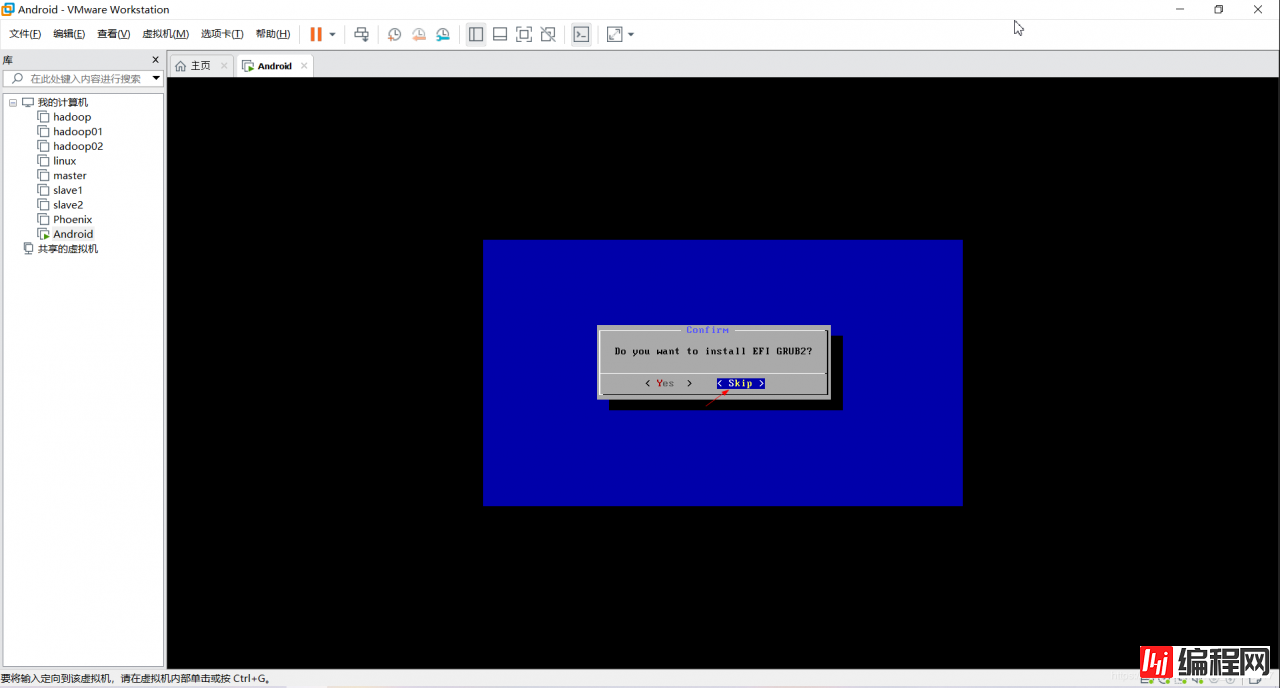Open the power options dropdown beside pause
The width and height of the screenshot is (1280, 688).
(333, 34)
